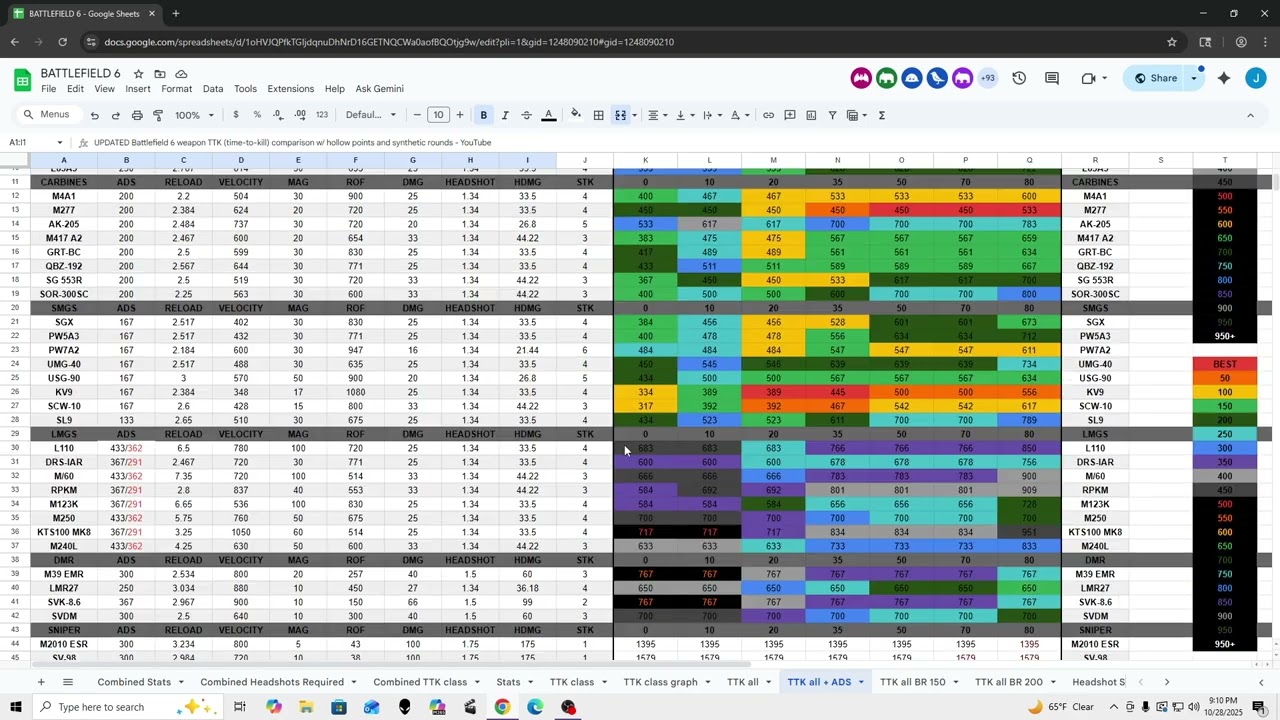Open TTK all + ADS tab menu arrow
Screen dimensions: 1280x720
point(861,682)
